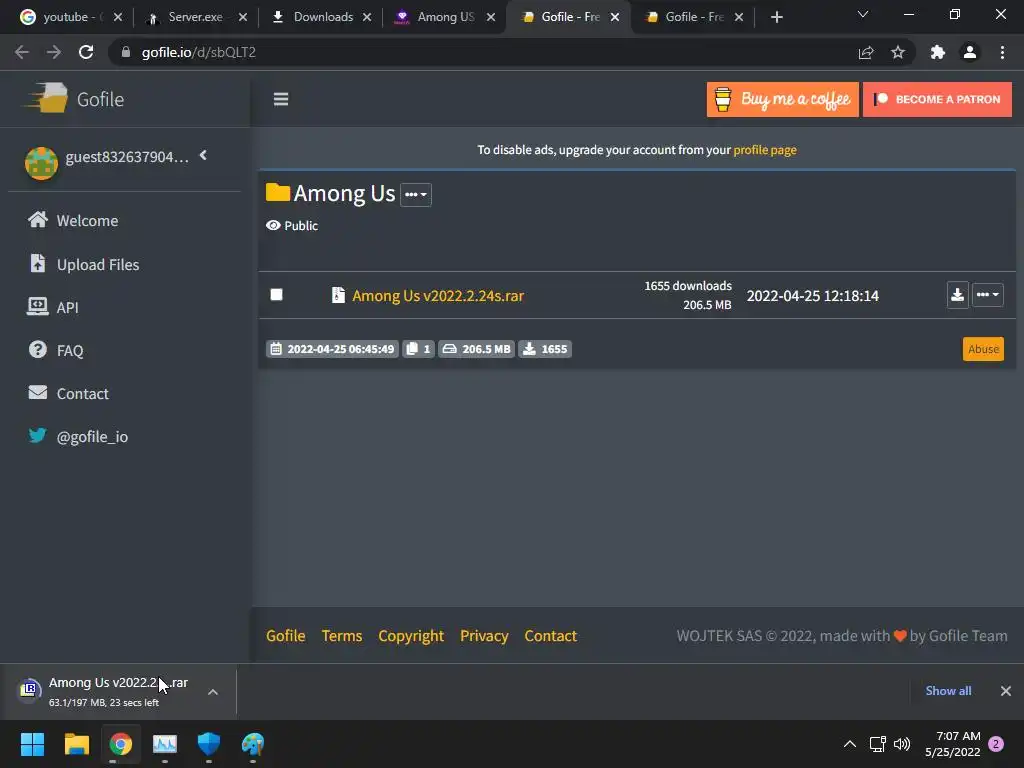Click the 206.5 MB size badge
The image size is (1024, 768).
tap(476, 349)
